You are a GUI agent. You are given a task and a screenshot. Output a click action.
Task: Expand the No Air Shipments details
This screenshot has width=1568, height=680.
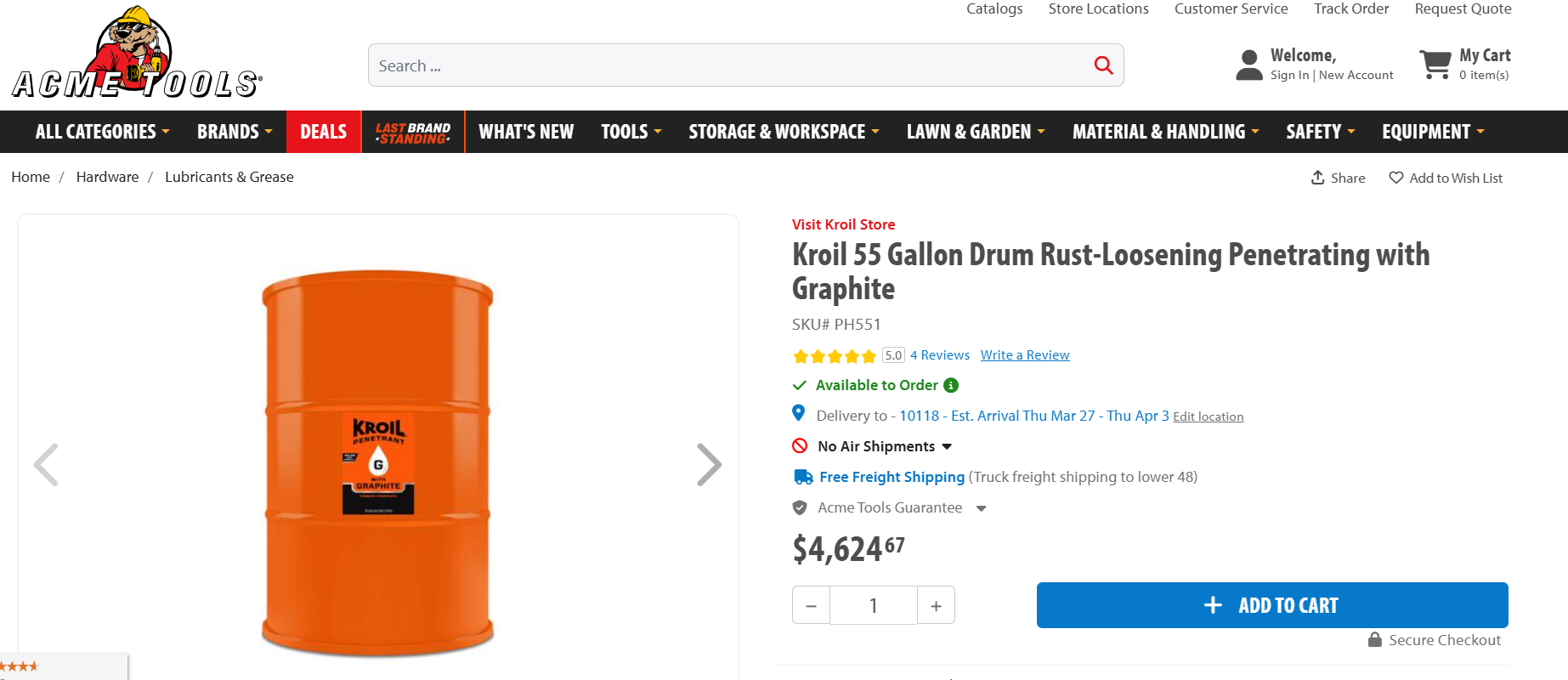(x=947, y=446)
